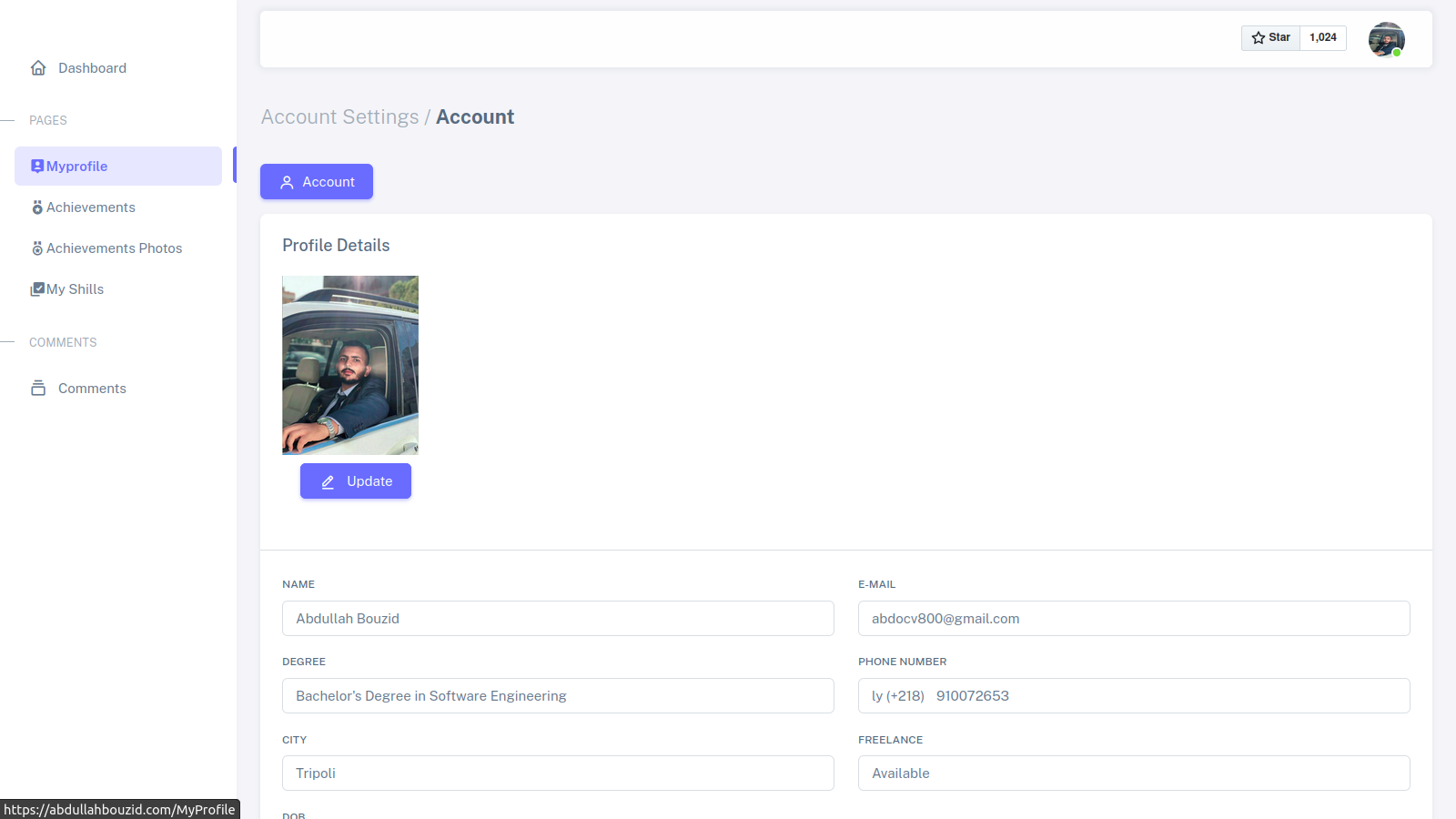Viewport: 1456px width, 819px height.
Task: Focus the Name input field
Action: click(x=558, y=619)
